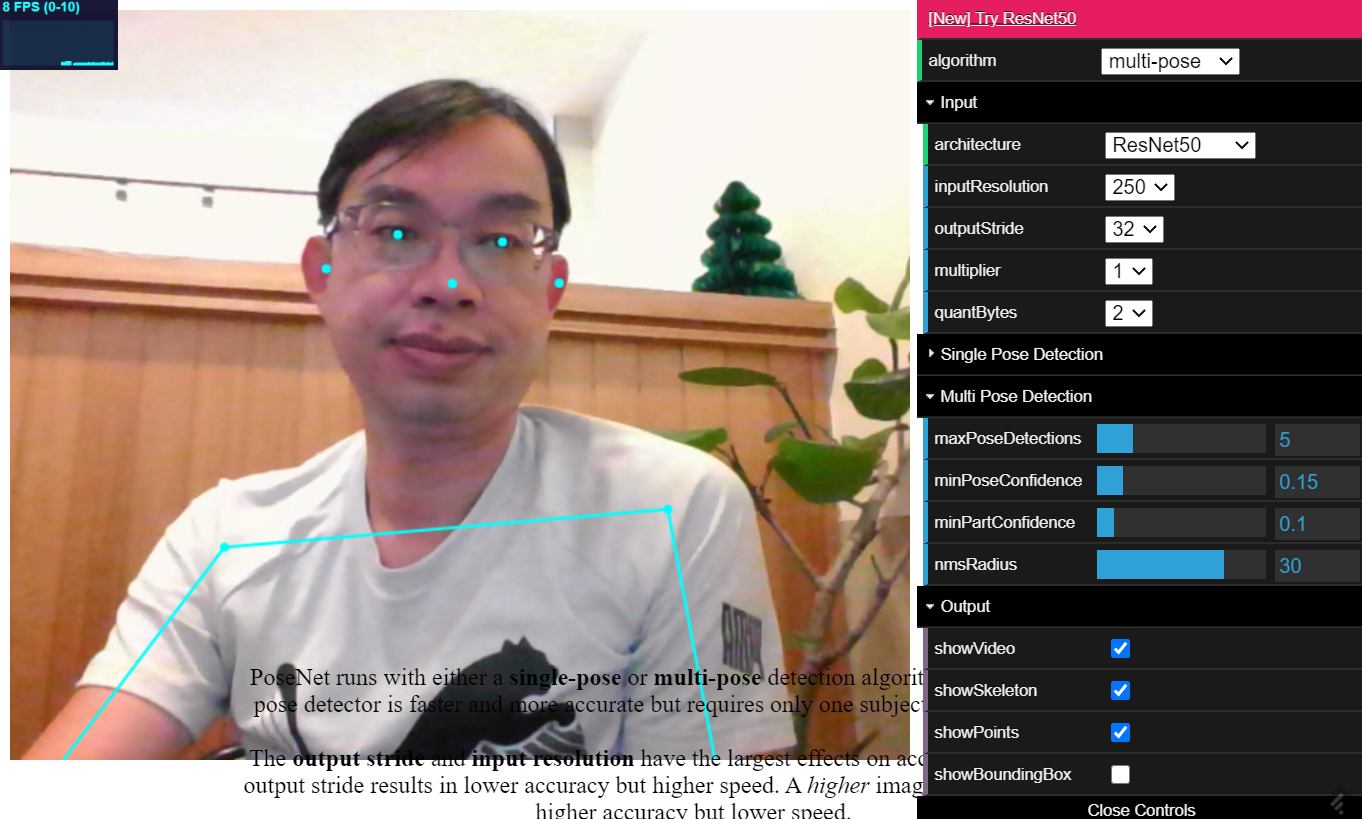Click the nmsRadius slider
The width and height of the screenshot is (1362, 819).
tap(1181, 565)
